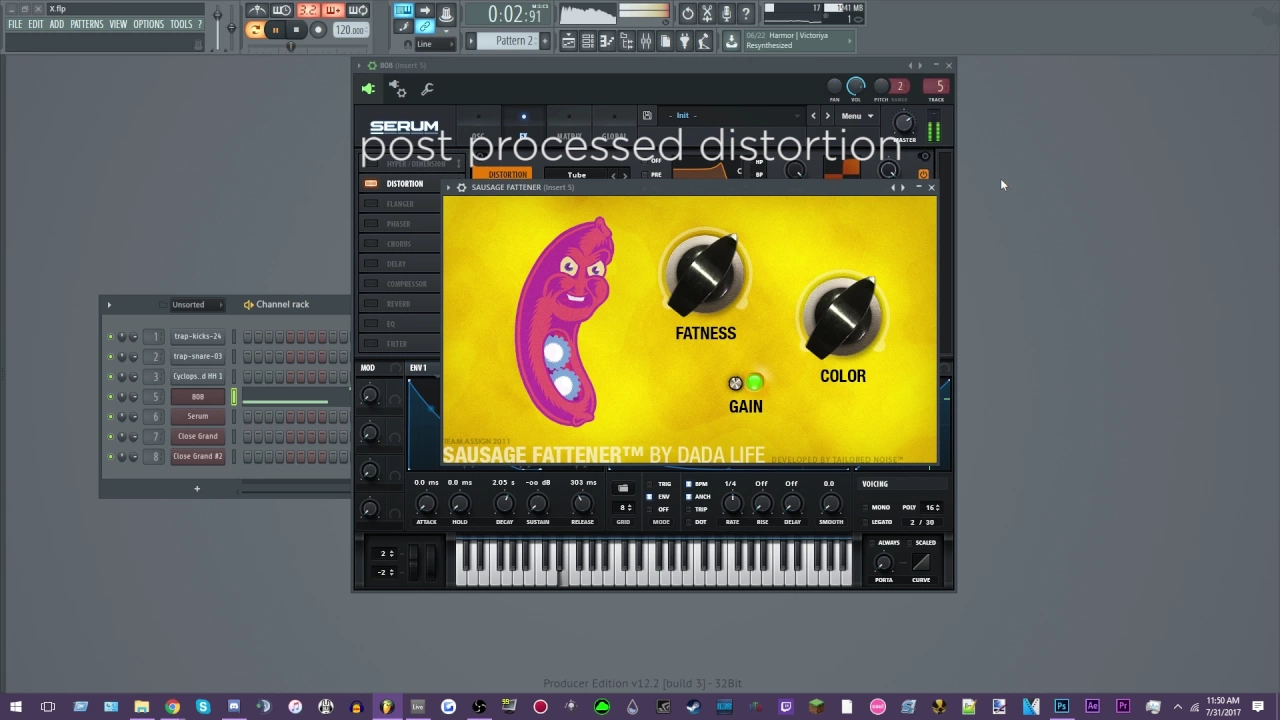Select the trap-snare-03 channel button
1280x720 pixels.
tap(197, 357)
